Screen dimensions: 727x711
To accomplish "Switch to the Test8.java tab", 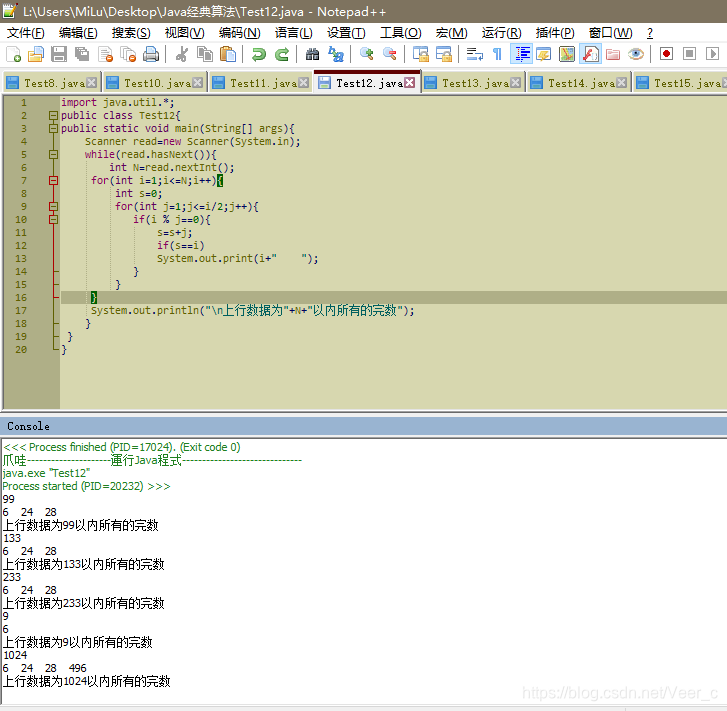I will (x=51, y=83).
